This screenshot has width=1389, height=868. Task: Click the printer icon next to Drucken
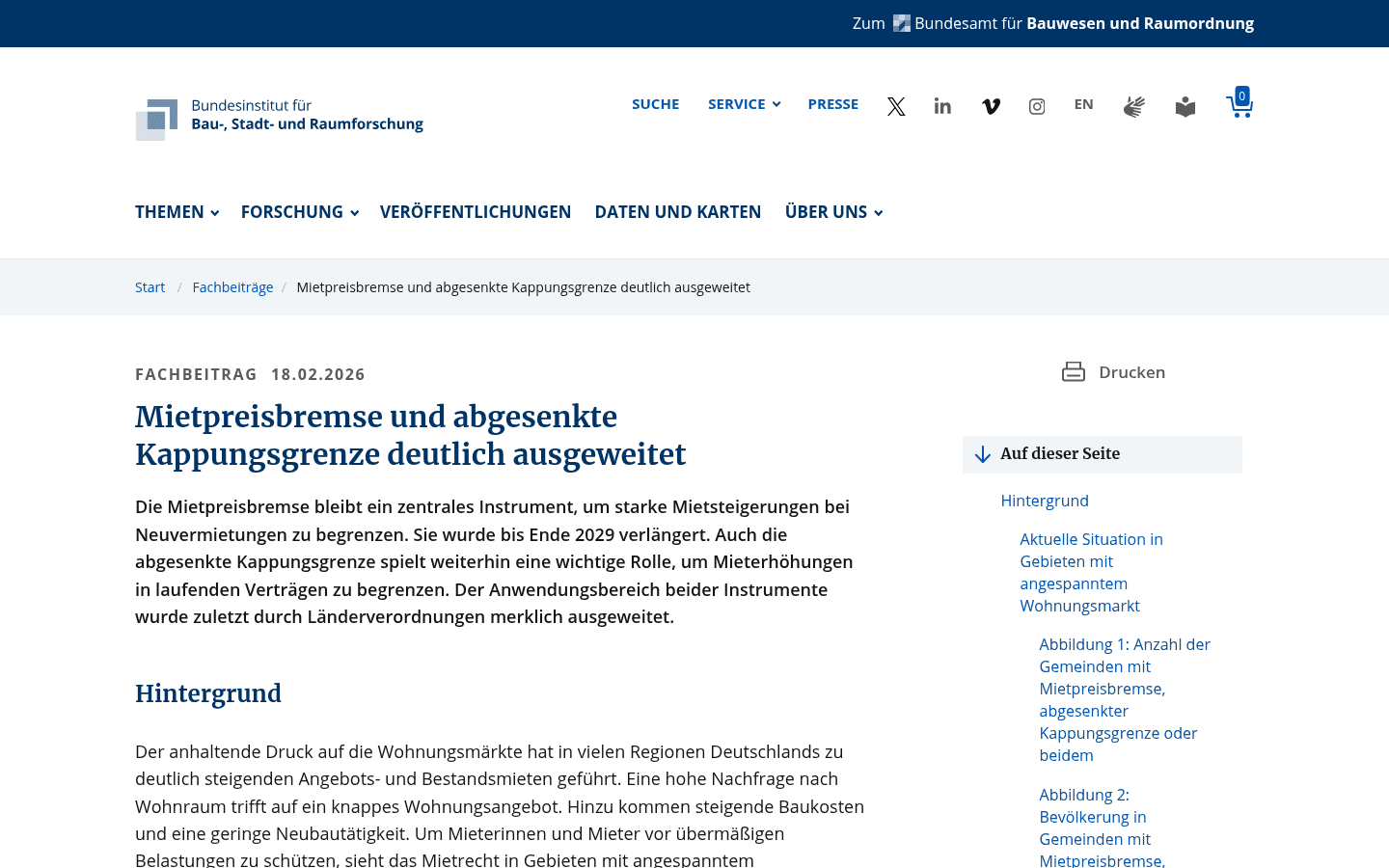tap(1074, 372)
